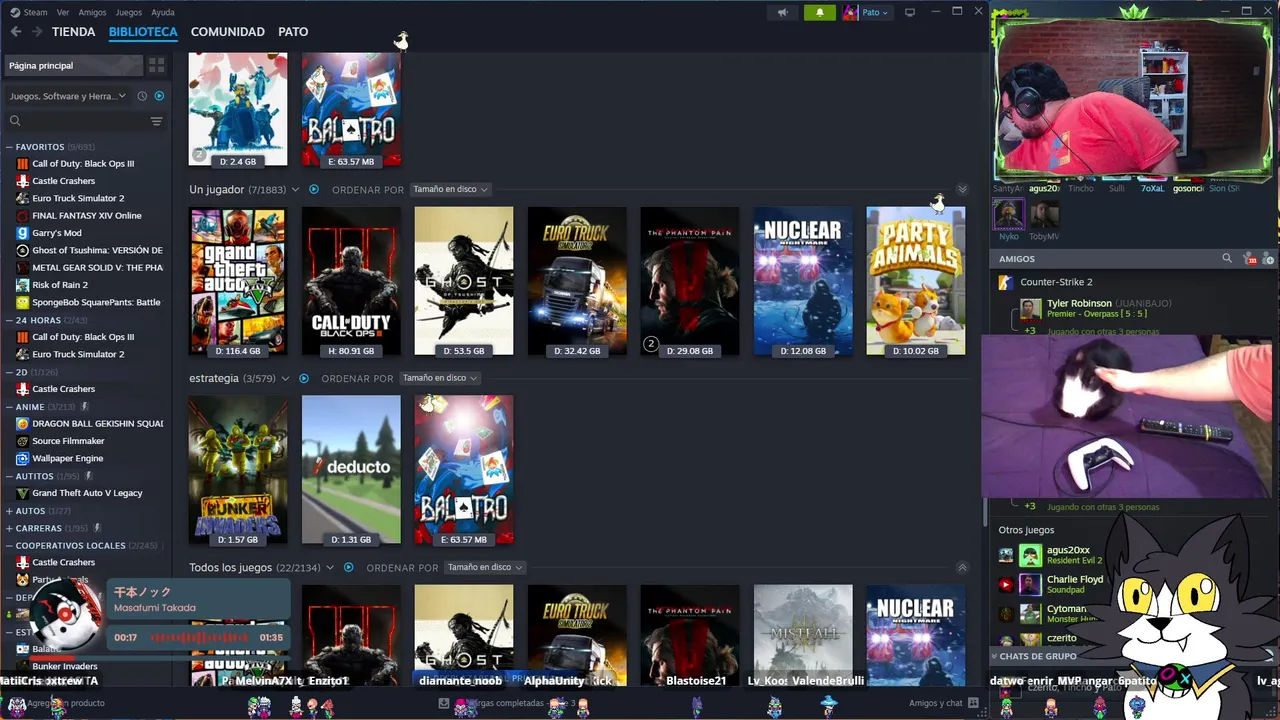Select Garry's Mod icon in favorites
Image resolution: width=1280 pixels, height=720 pixels.
pos(23,233)
